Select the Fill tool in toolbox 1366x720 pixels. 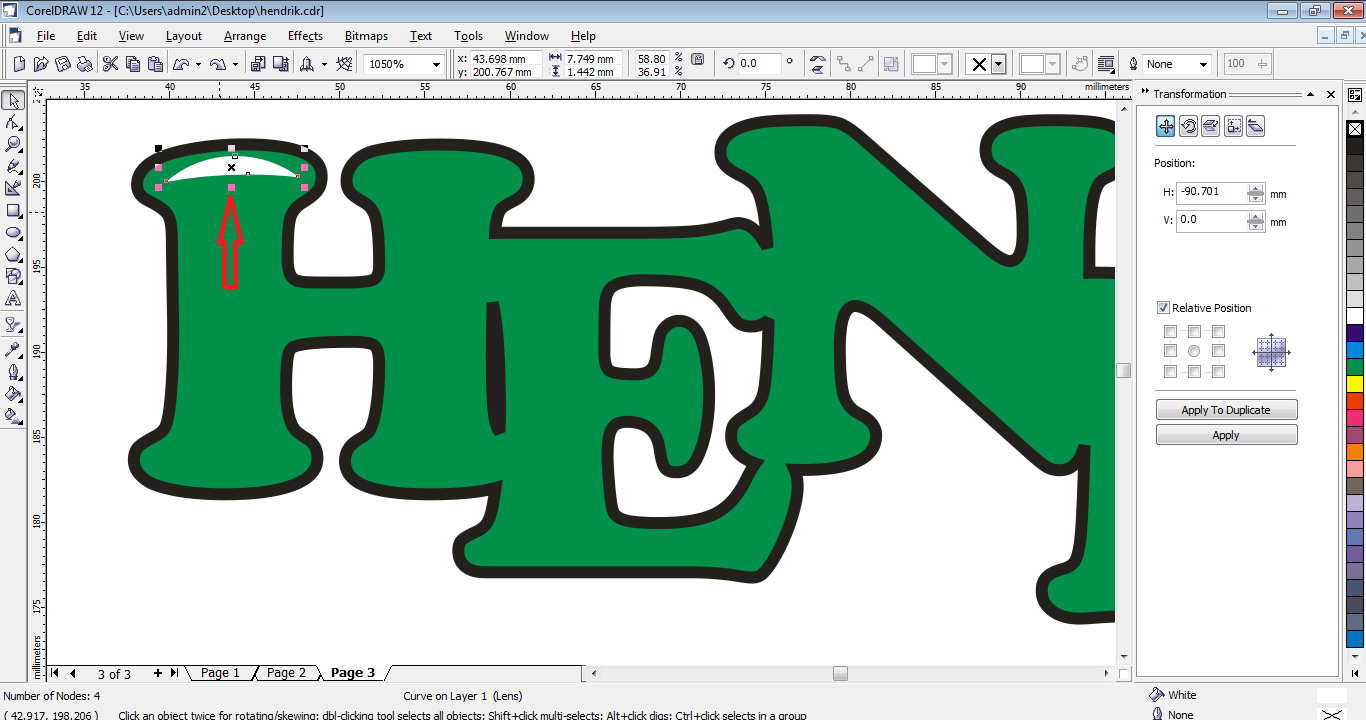tap(13, 393)
